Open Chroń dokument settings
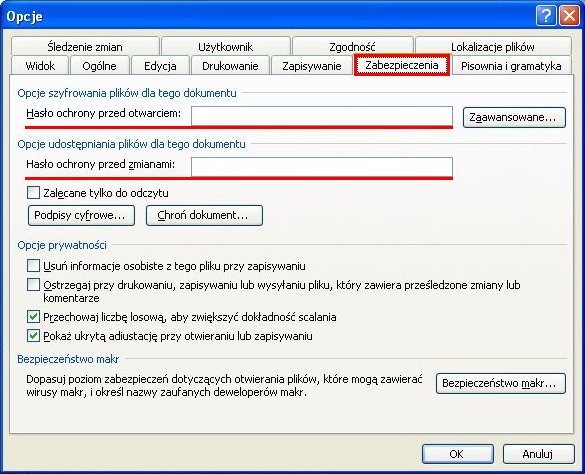This screenshot has width=585, height=474. (x=204, y=215)
